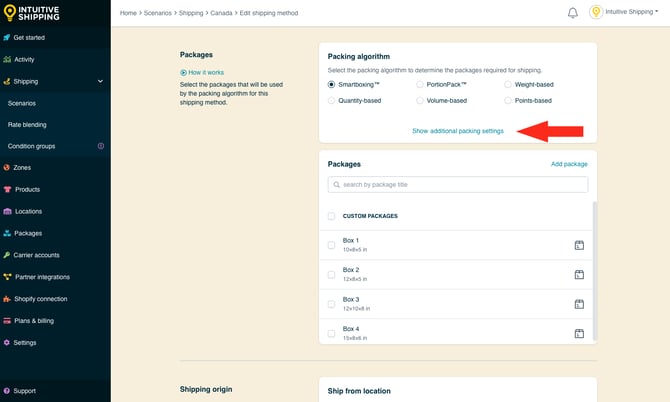This screenshot has height=402, width=670.
Task: Click the Home breadcrumb
Action: point(128,13)
